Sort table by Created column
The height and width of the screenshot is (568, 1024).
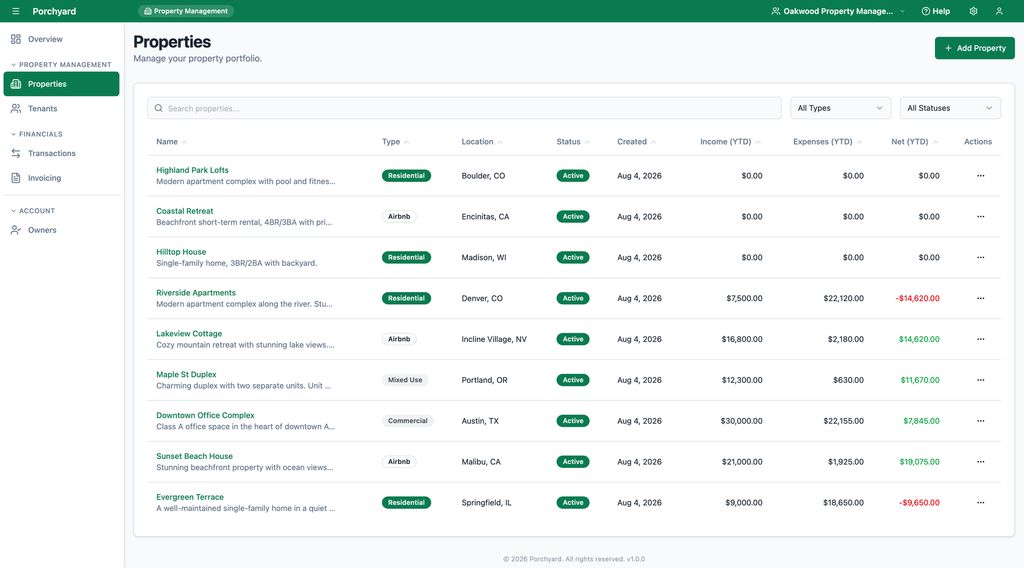(x=637, y=142)
